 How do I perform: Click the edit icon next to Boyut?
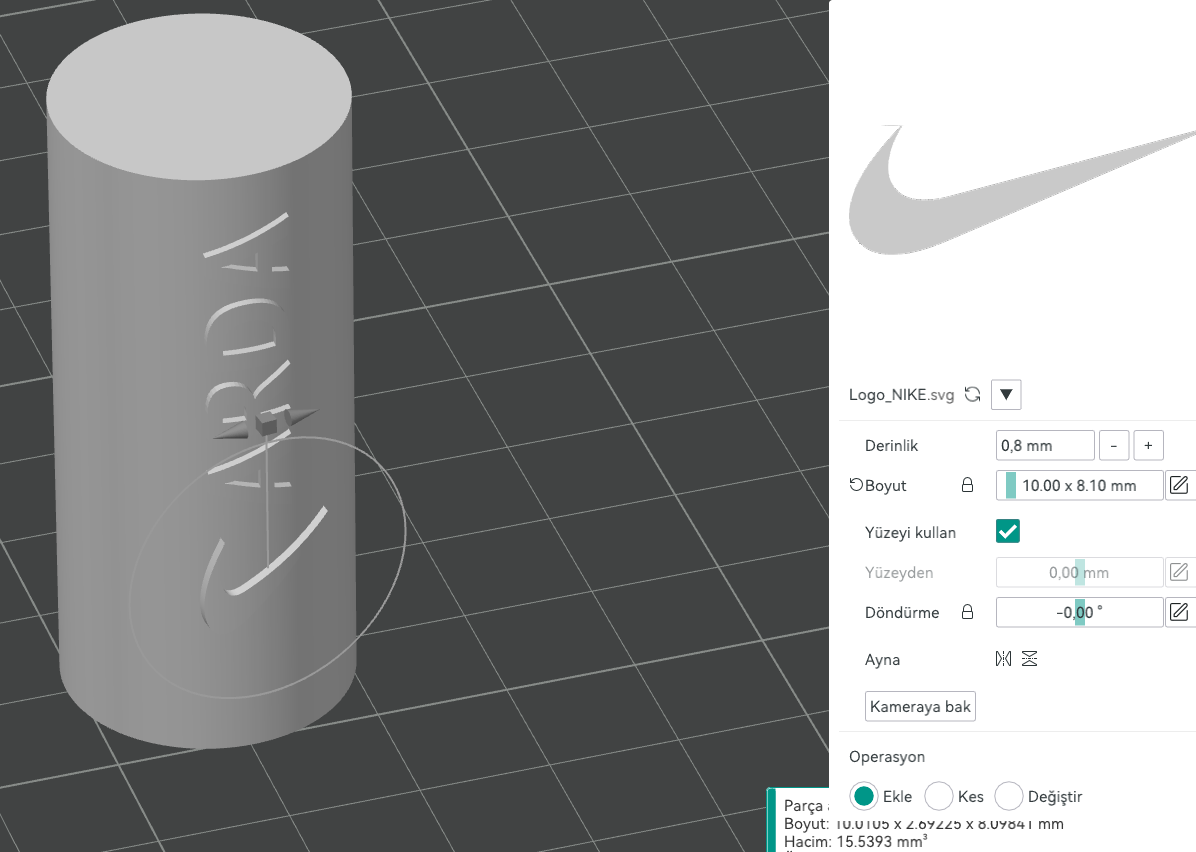click(x=1179, y=486)
